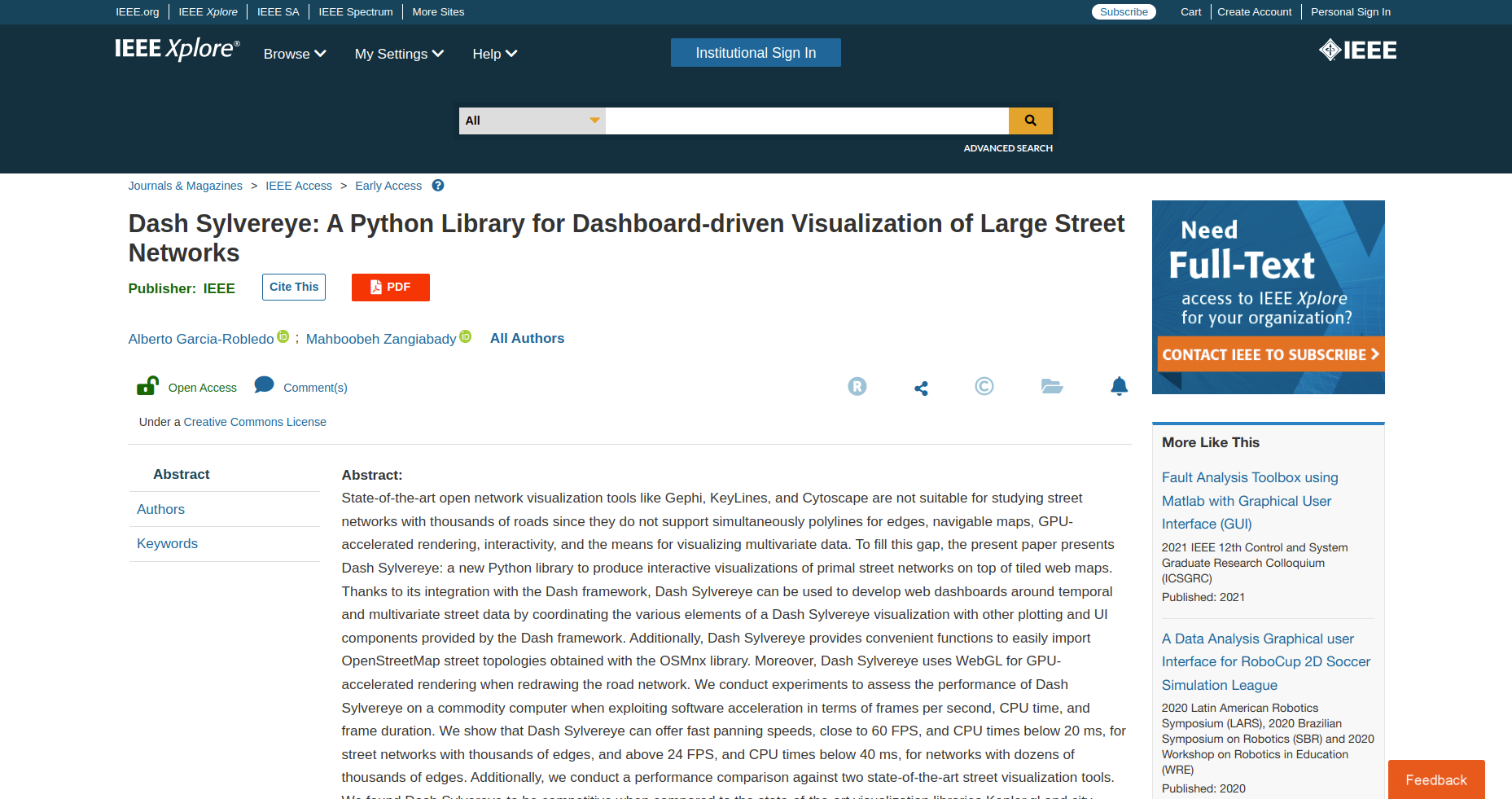Click the More Like This heading
Image resolution: width=1512 pixels, height=799 pixels.
click(1211, 442)
